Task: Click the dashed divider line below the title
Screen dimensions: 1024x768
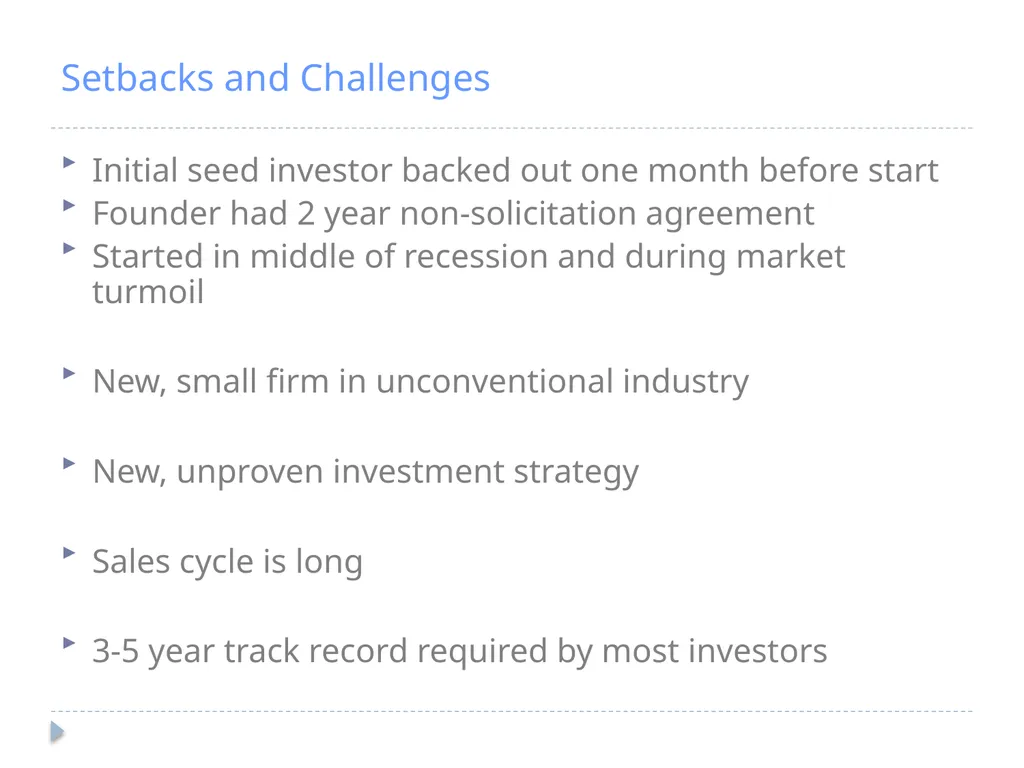Action: (512, 128)
